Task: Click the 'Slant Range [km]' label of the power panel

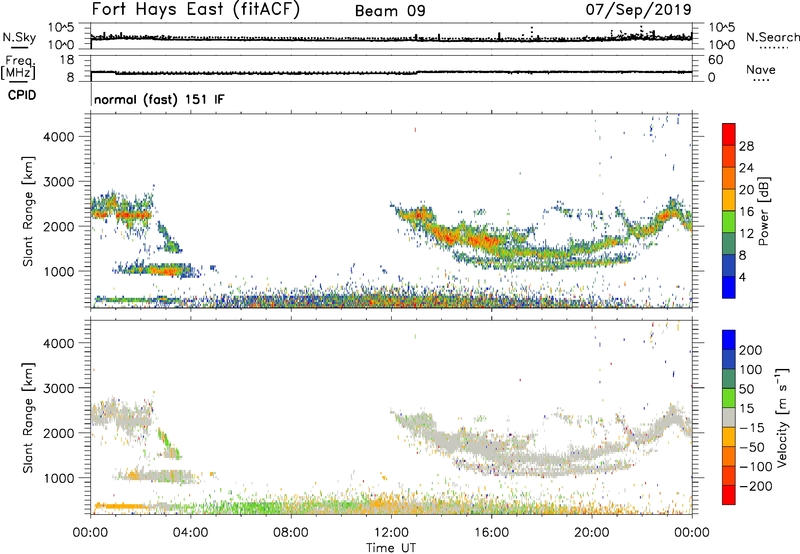Action: (x=29, y=211)
